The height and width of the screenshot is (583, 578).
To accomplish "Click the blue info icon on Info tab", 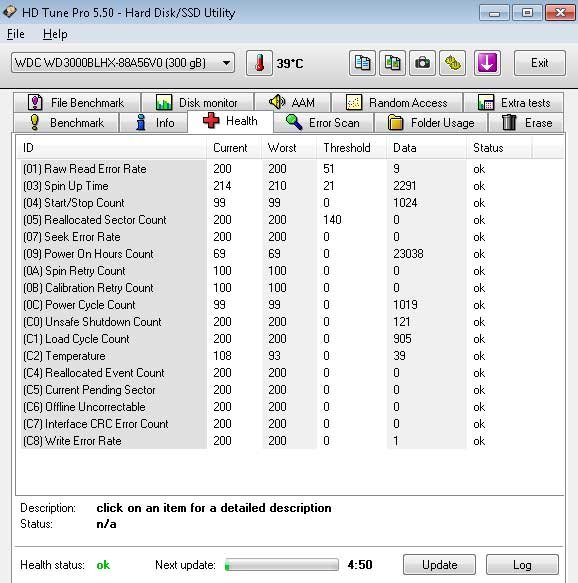I will [141, 122].
